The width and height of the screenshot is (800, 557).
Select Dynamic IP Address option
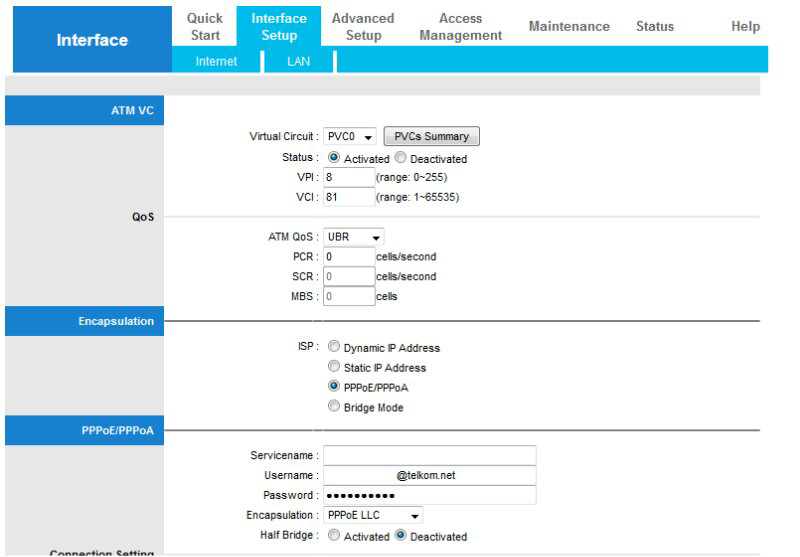click(x=334, y=348)
